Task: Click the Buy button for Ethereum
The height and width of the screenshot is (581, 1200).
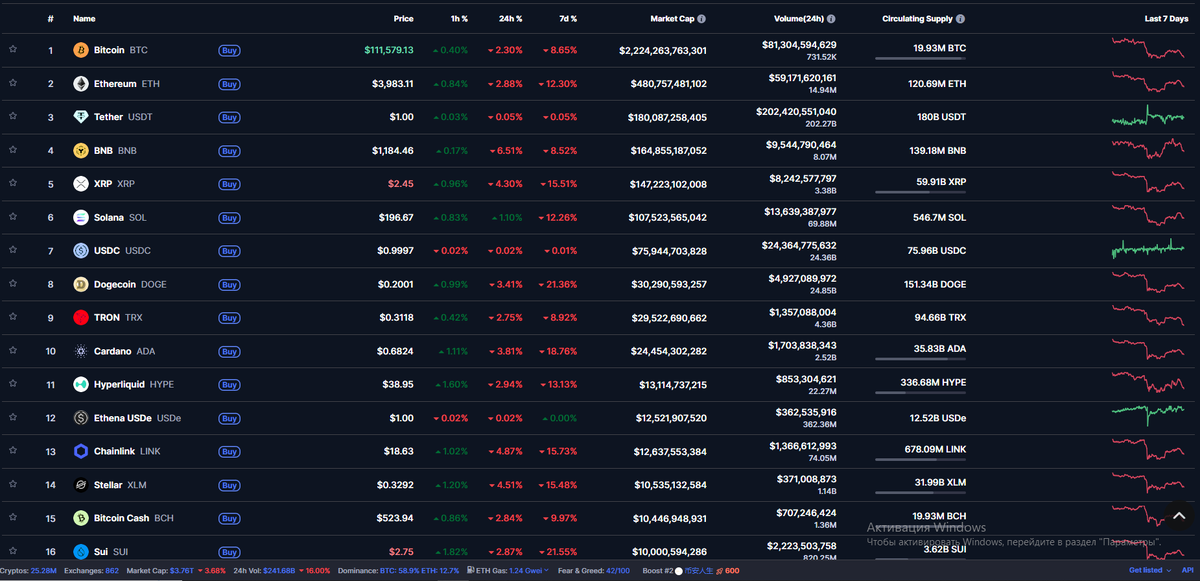Action: (229, 84)
